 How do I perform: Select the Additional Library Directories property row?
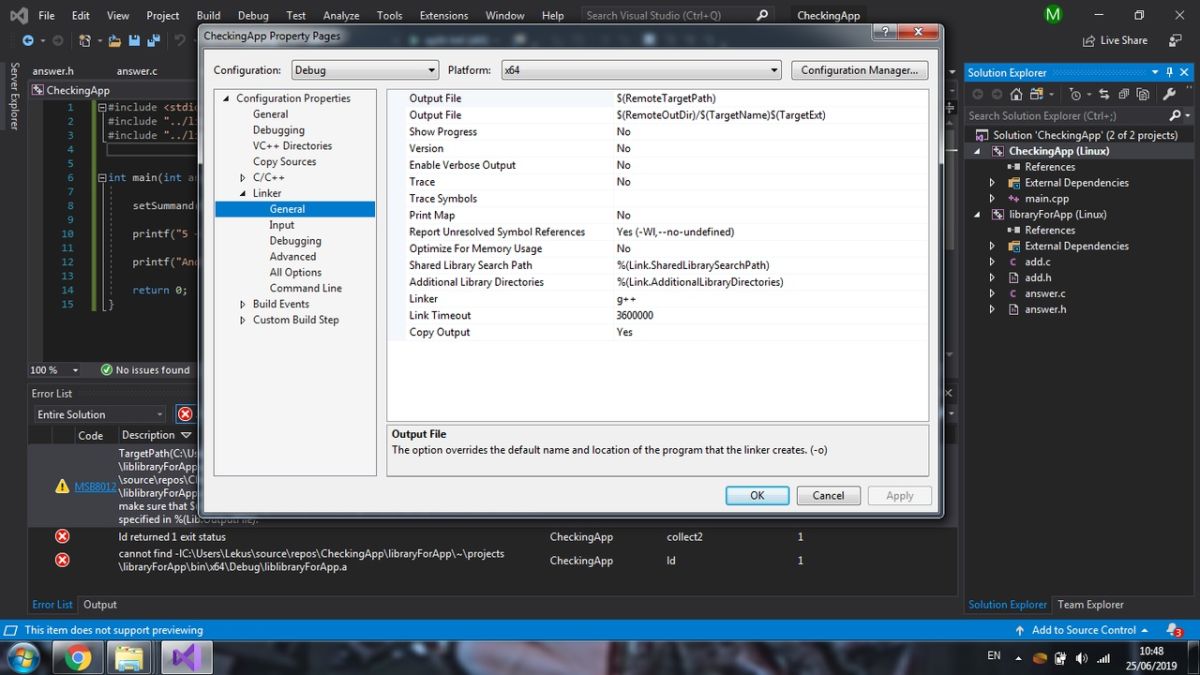coord(656,282)
